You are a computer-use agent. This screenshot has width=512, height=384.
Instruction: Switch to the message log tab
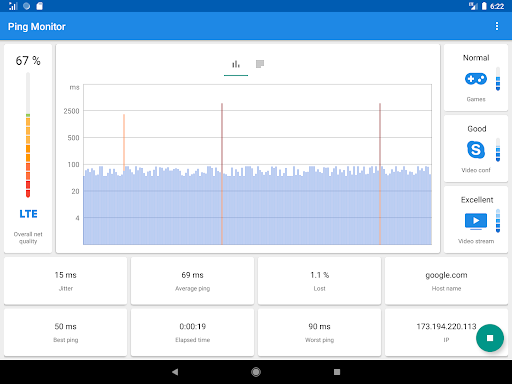click(260, 64)
